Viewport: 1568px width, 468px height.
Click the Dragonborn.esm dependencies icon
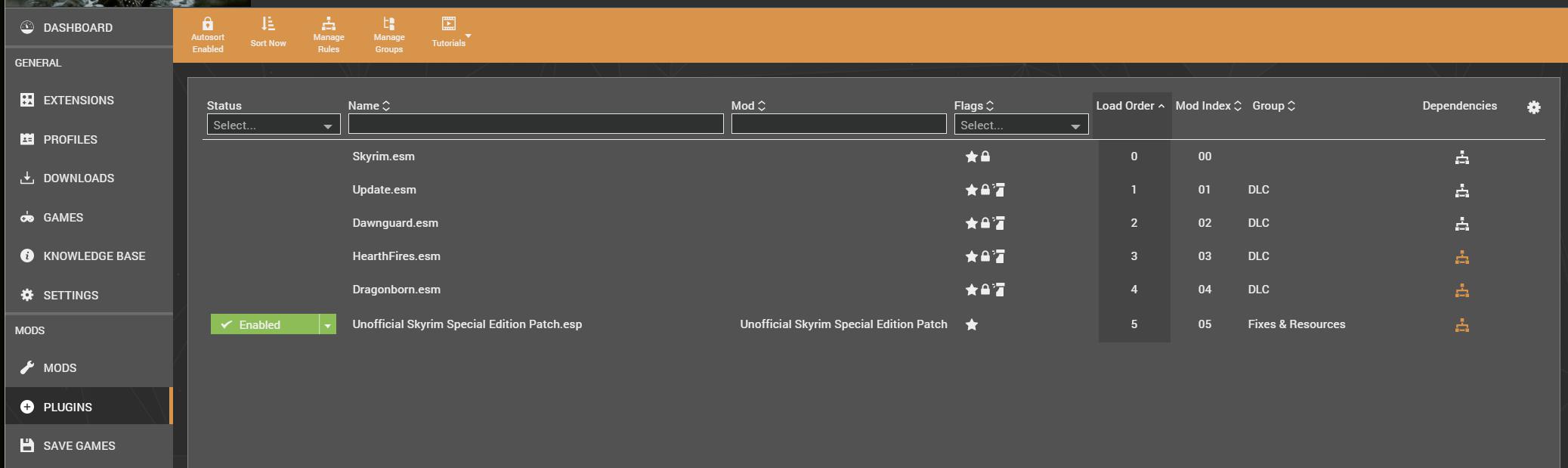[1462, 290]
